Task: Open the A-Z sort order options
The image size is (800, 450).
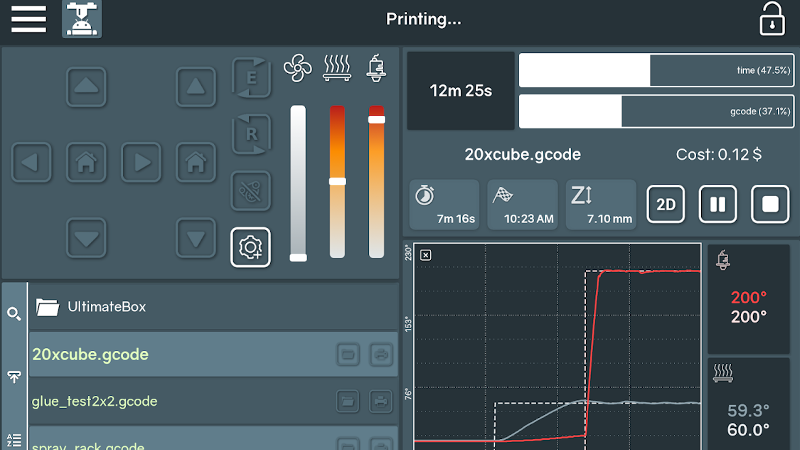Action: [14, 439]
